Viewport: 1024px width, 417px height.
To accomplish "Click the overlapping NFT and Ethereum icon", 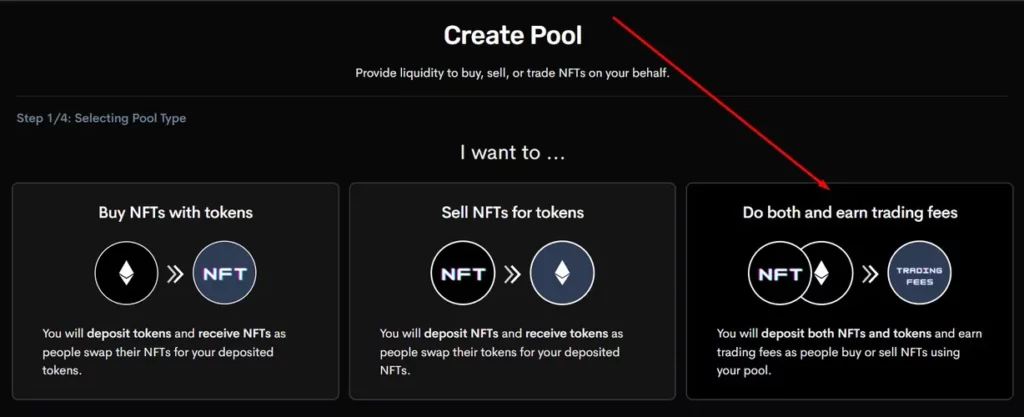I will click(x=801, y=273).
